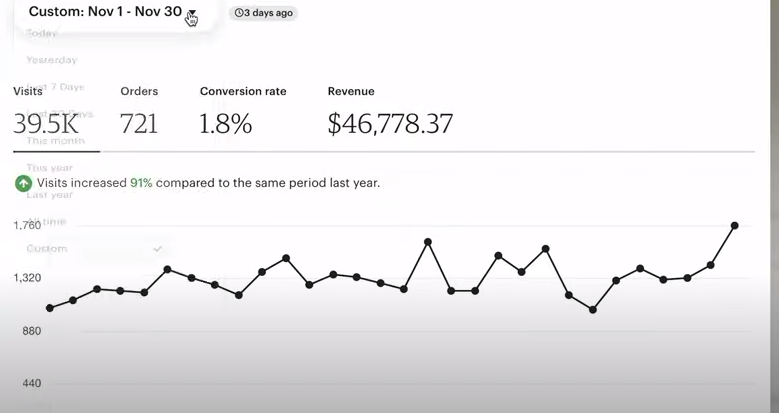Choose the Today option in the date menu

coord(42,33)
